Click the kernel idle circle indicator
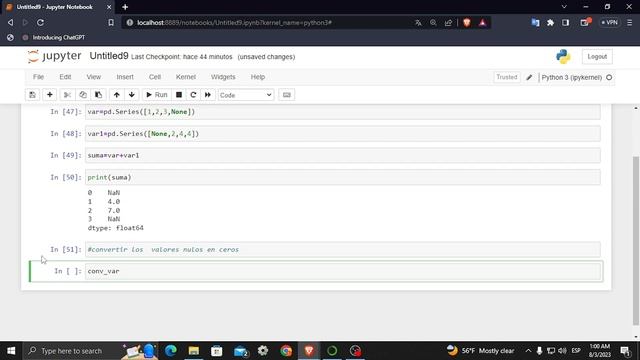This screenshot has width=640, height=360. 609,77
